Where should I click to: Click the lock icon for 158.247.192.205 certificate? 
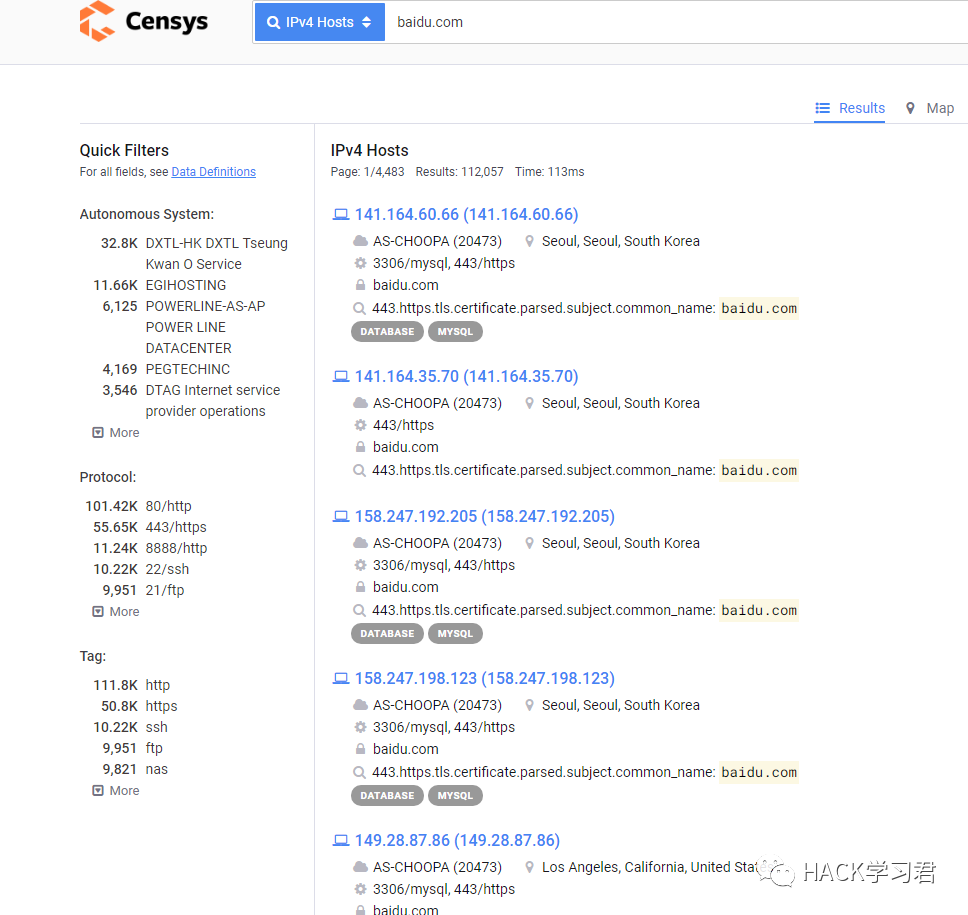click(x=360, y=587)
